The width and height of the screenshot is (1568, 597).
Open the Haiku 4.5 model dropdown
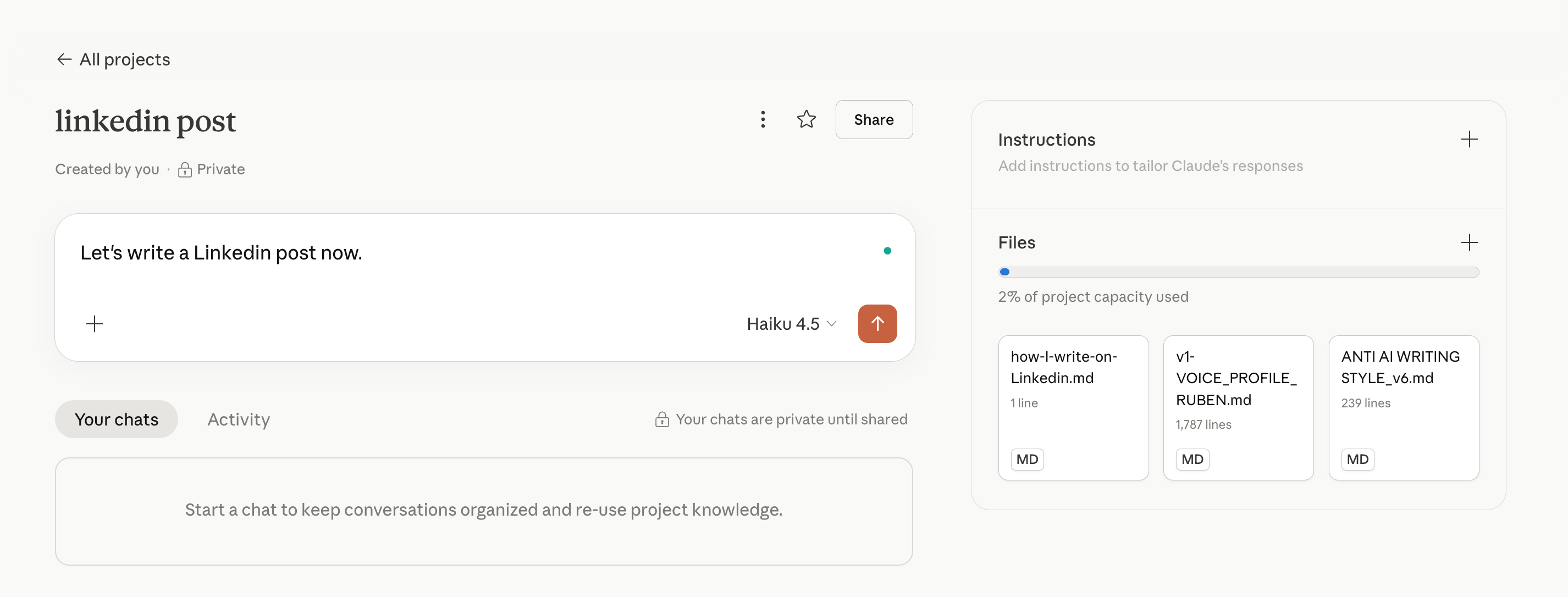coord(783,324)
